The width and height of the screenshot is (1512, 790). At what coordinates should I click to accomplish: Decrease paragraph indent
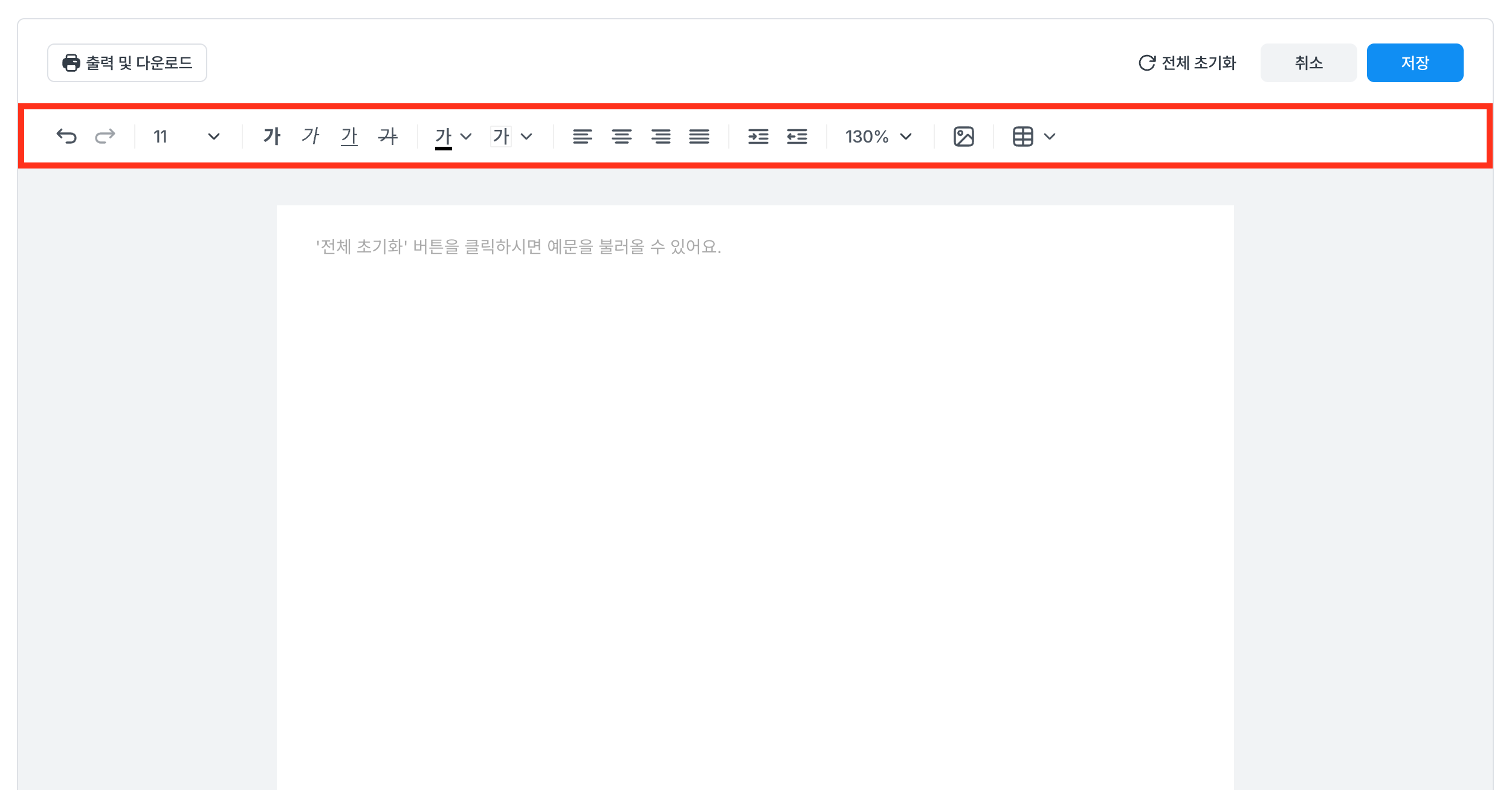tap(797, 136)
